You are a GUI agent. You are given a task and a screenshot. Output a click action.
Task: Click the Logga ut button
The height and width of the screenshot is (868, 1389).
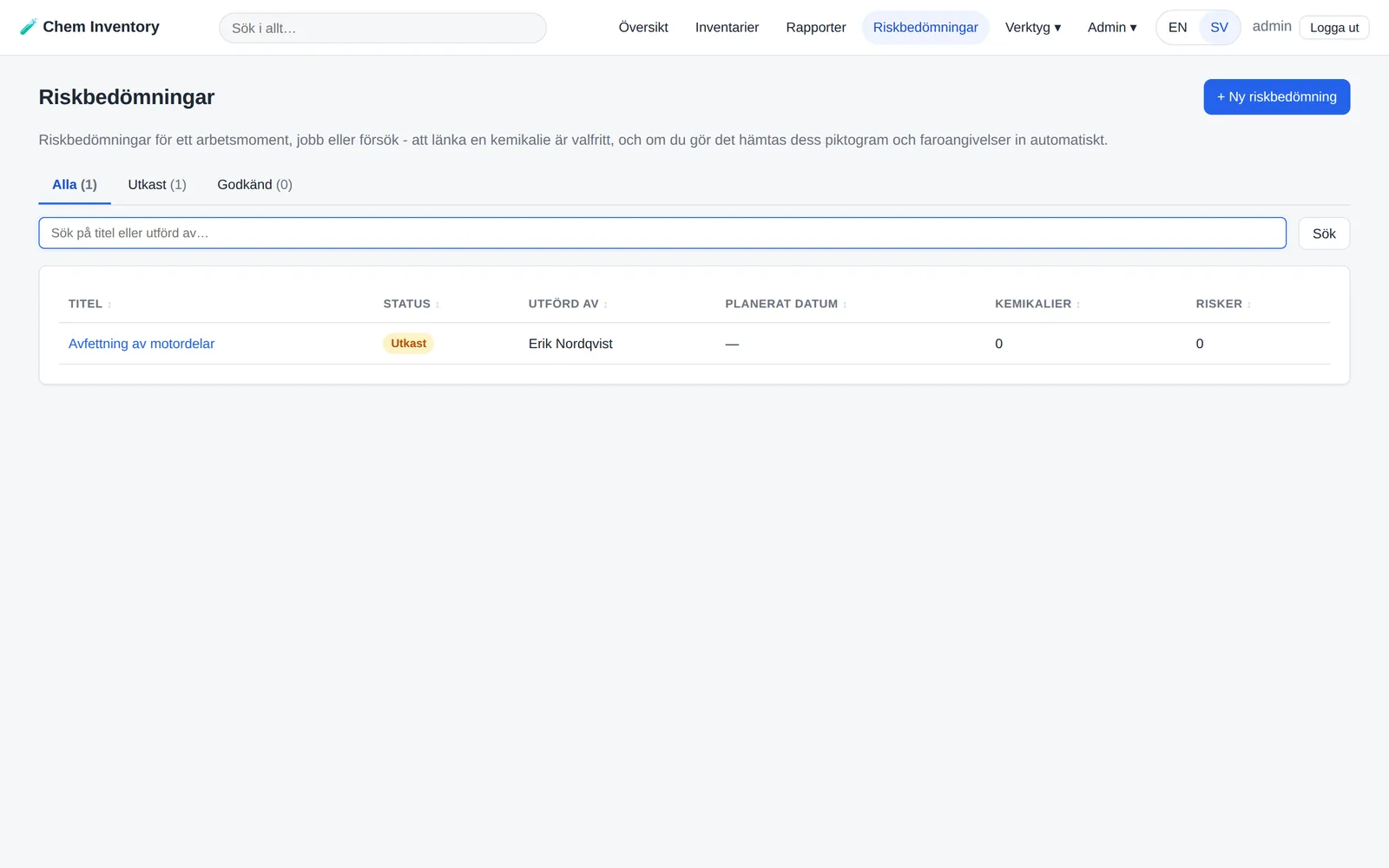pyautogui.click(x=1334, y=28)
